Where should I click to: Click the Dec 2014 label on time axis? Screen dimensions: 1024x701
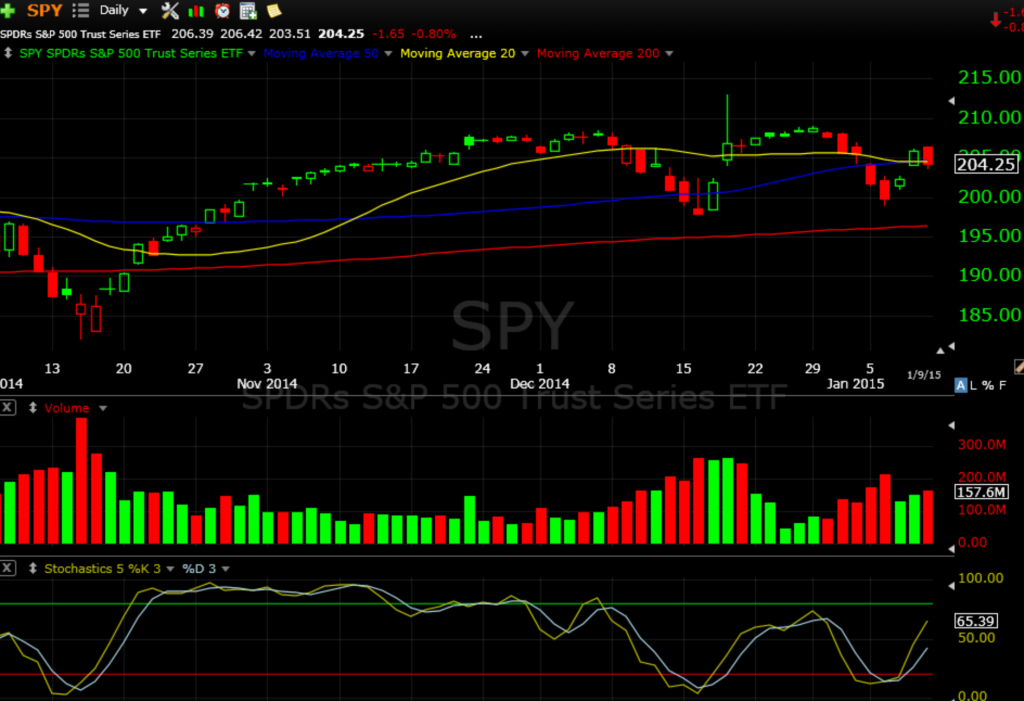coord(539,383)
